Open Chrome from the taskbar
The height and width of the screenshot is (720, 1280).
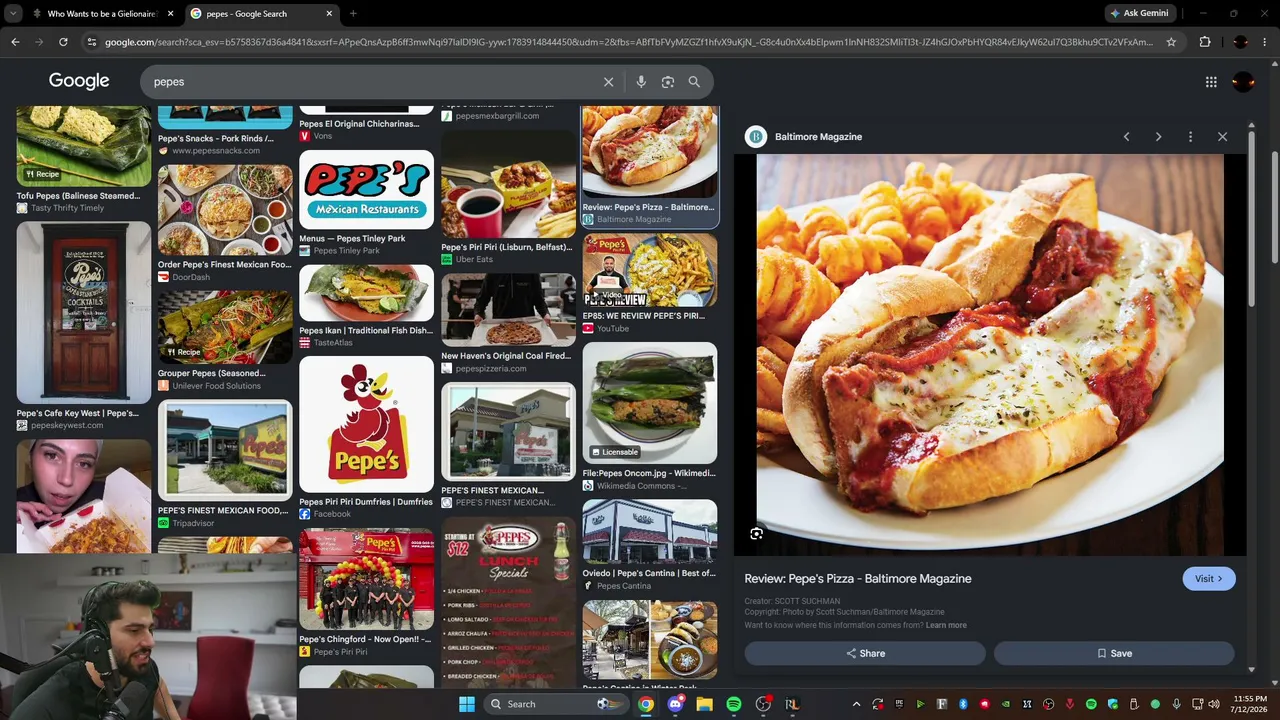646,704
